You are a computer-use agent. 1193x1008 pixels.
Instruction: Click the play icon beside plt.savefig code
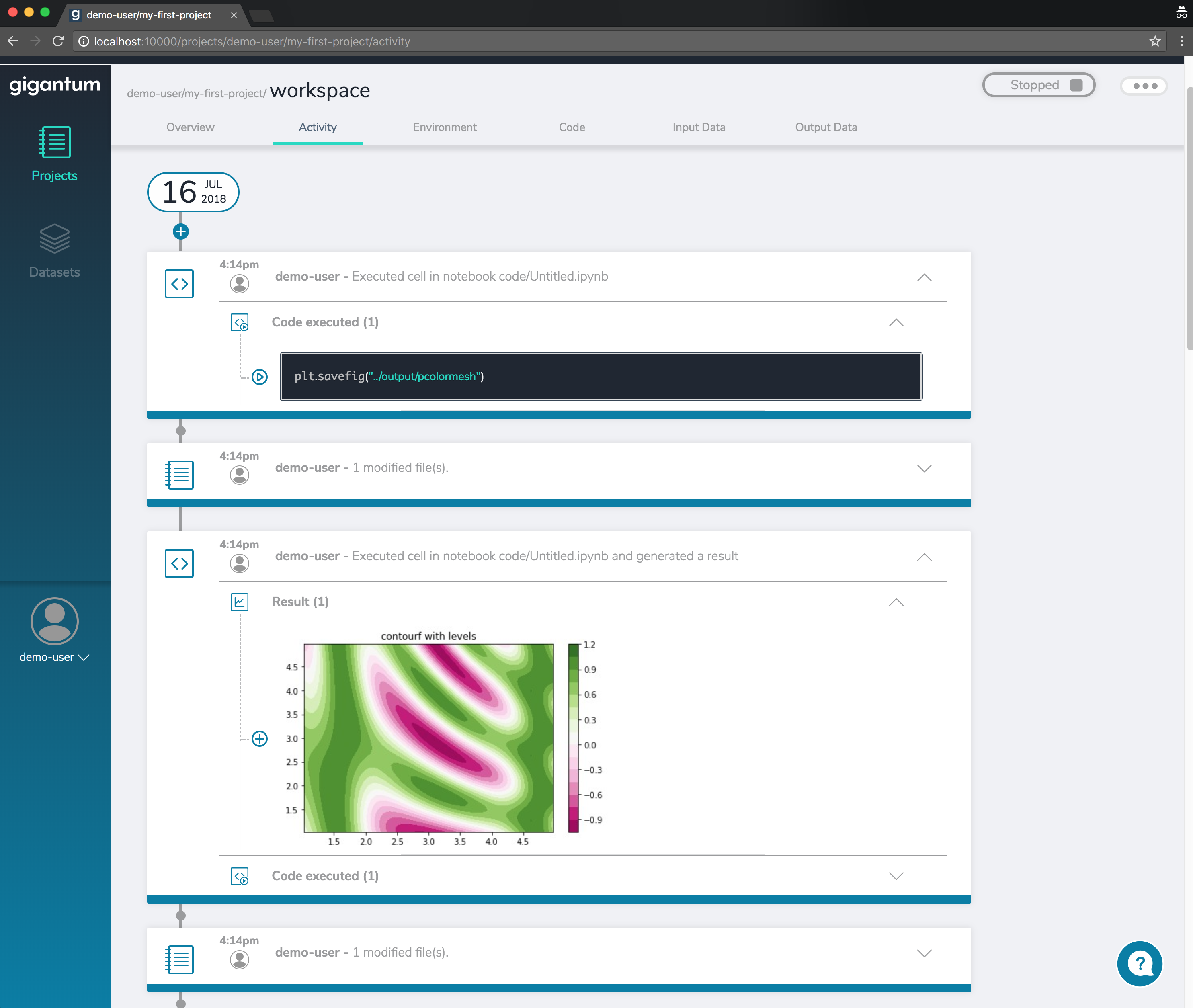coord(259,377)
